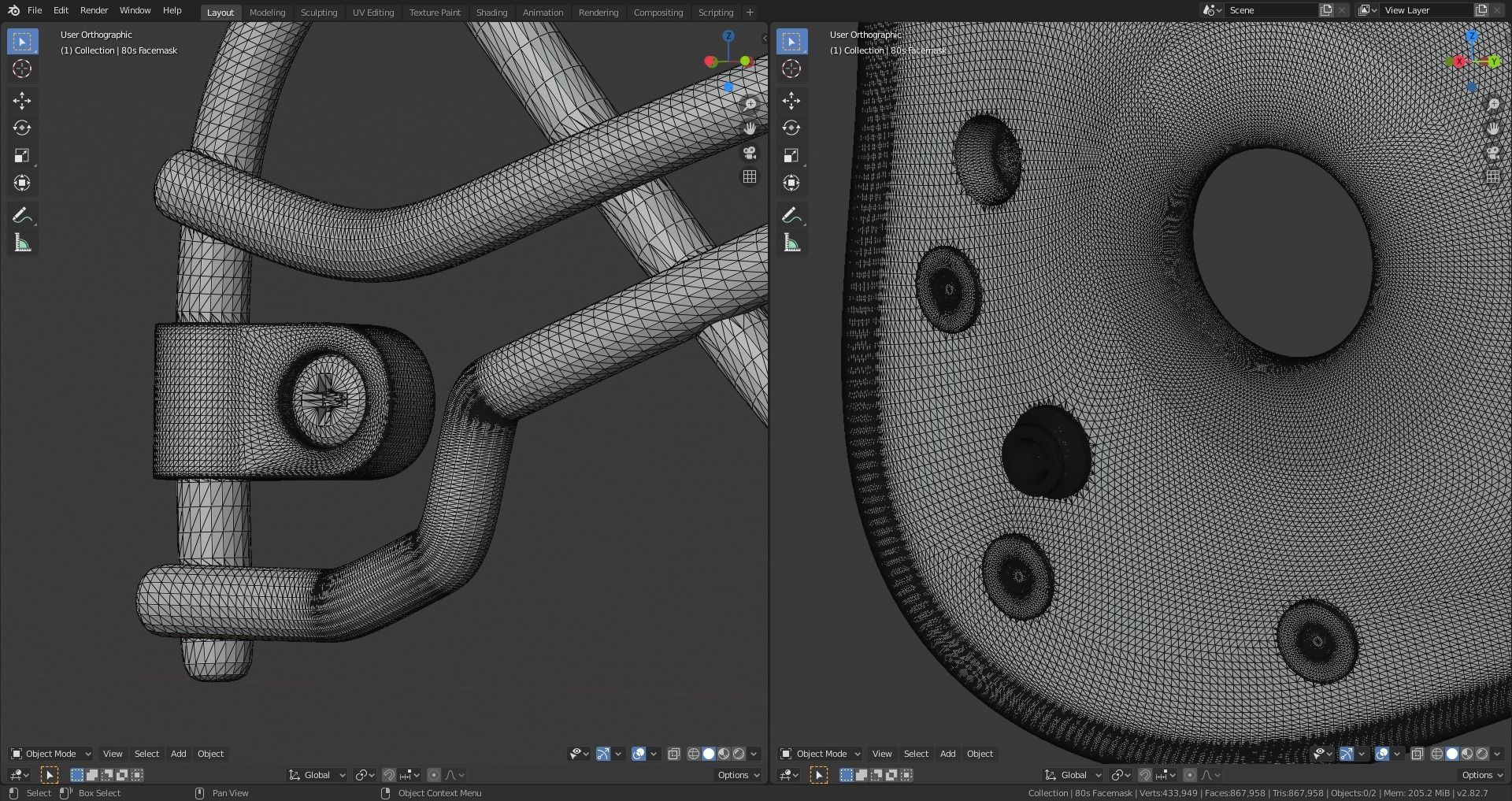Open the Scripting workspace tab
The width and height of the screenshot is (1512, 801).
tap(716, 13)
